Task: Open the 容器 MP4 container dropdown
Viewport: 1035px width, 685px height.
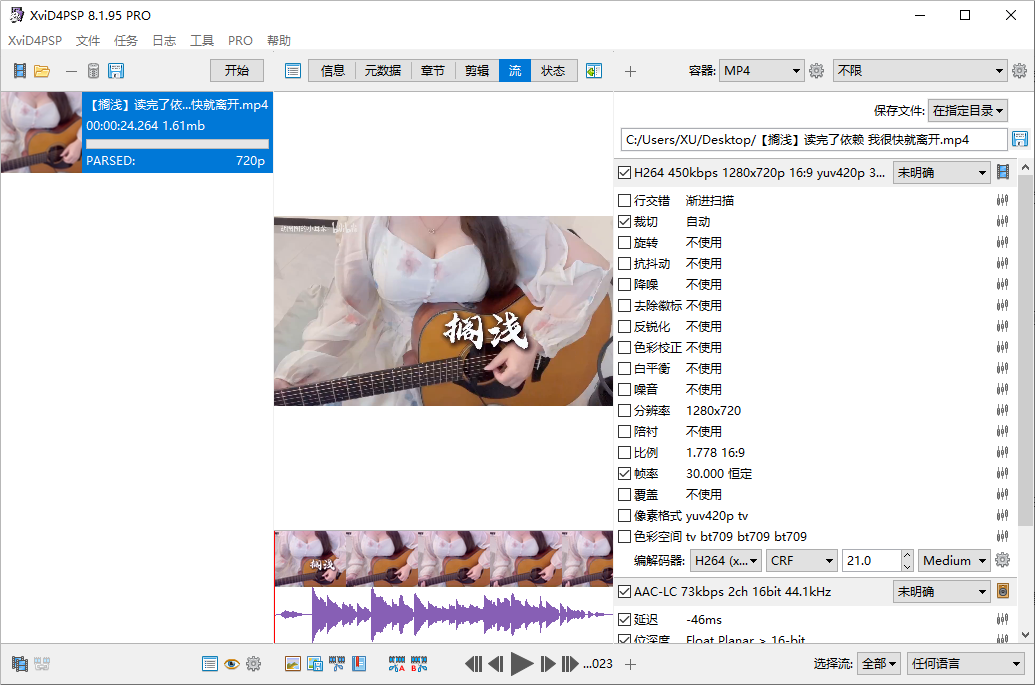Action: (761, 71)
